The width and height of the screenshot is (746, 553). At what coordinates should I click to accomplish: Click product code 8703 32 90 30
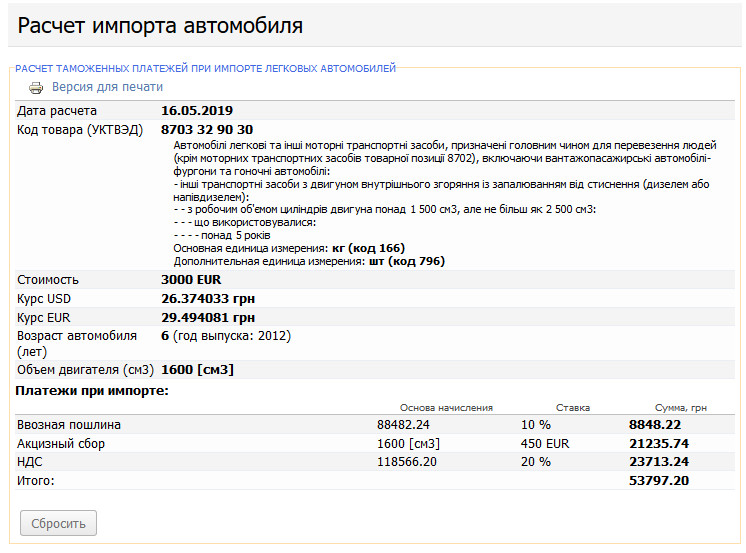[x=207, y=129]
